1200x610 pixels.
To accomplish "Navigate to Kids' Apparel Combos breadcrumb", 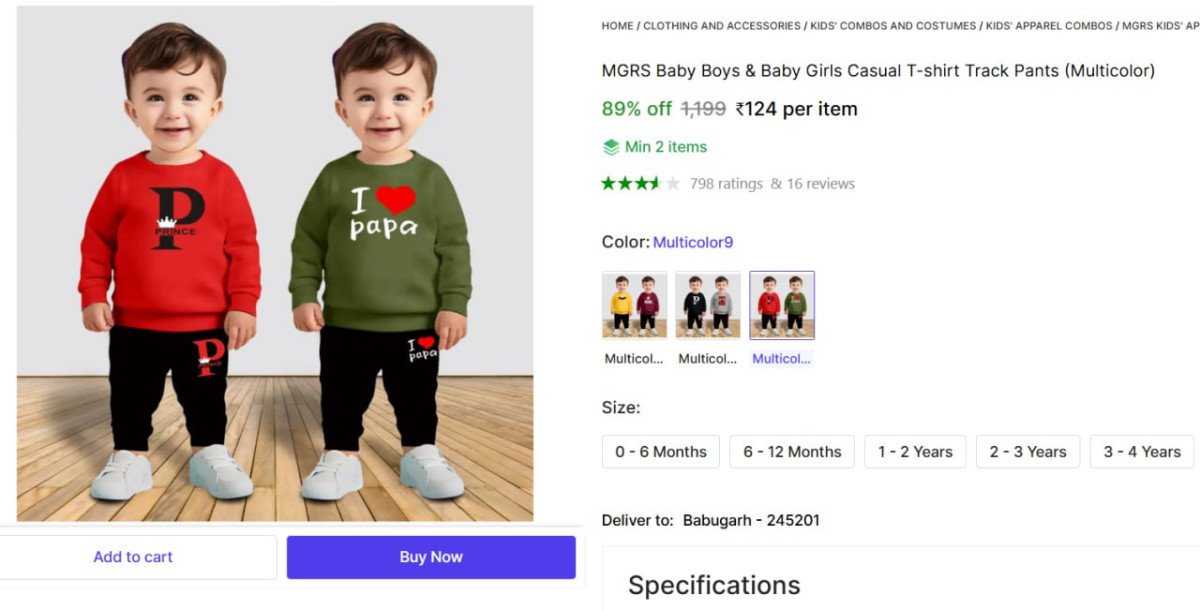I will pyautogui.click(x=1049, y=26).
